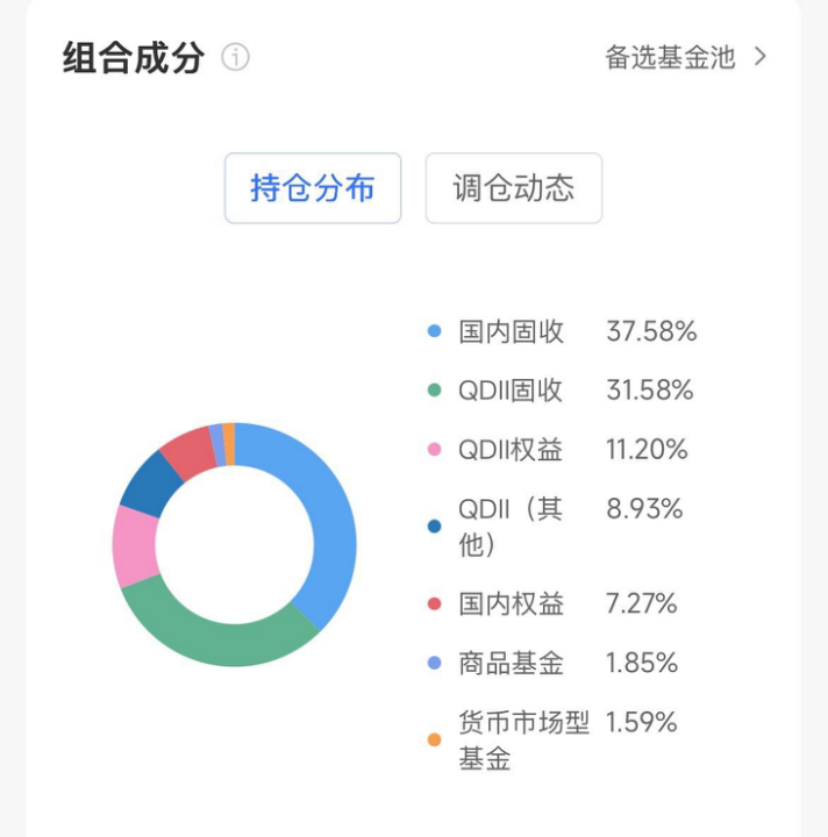Open the 备选基金池 chevron arrow

(760, 57)
